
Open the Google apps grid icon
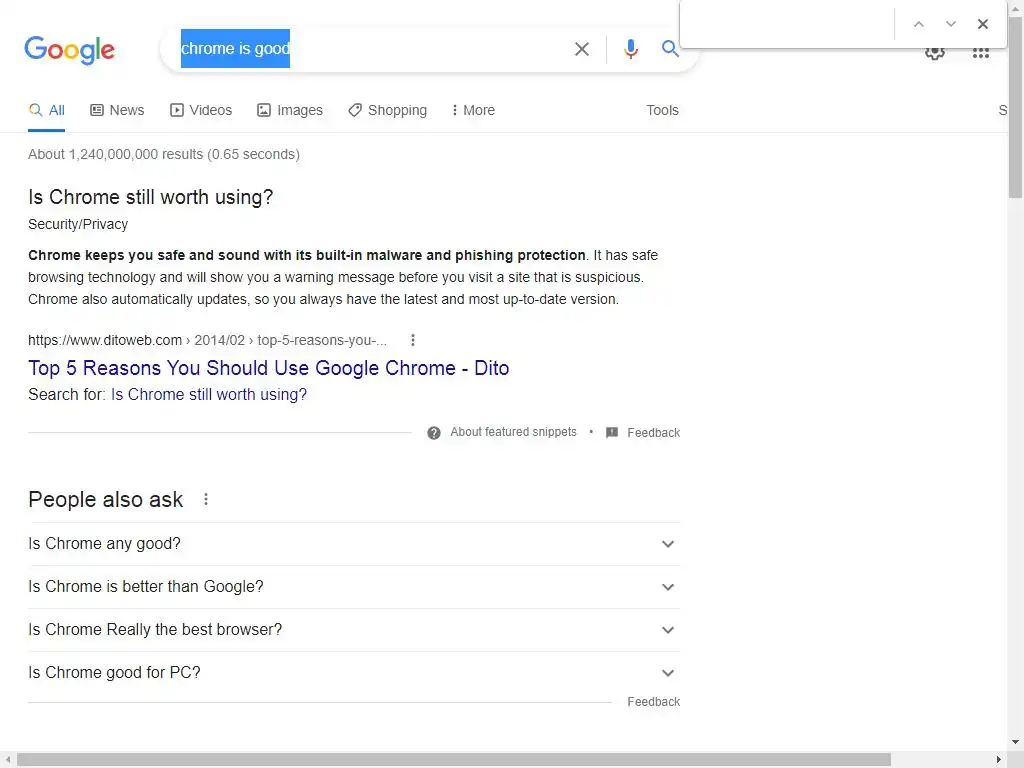pos(980,53)
